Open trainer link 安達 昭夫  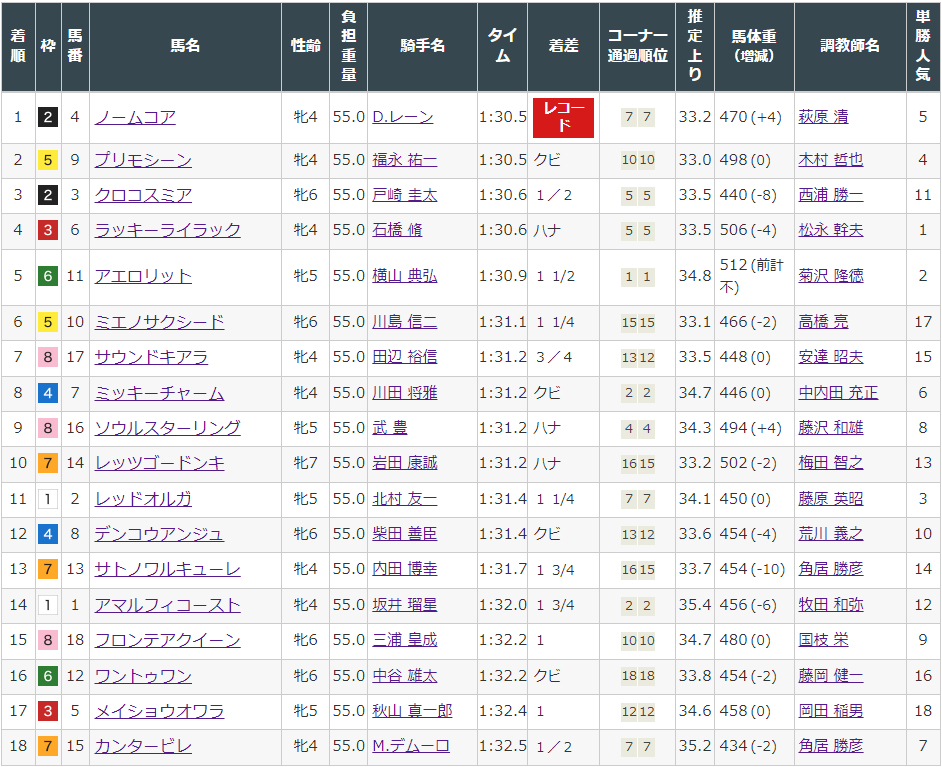[830, 357]
